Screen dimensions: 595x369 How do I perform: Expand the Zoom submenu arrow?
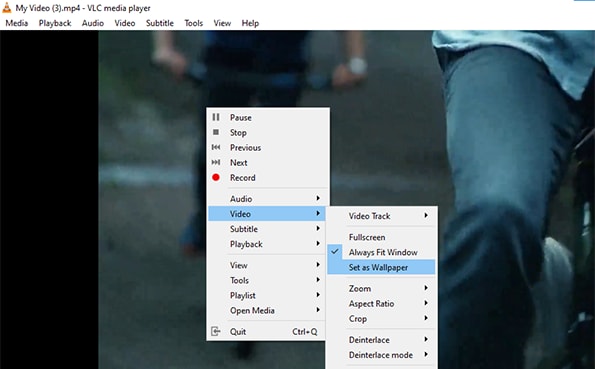tap(426, 288)
